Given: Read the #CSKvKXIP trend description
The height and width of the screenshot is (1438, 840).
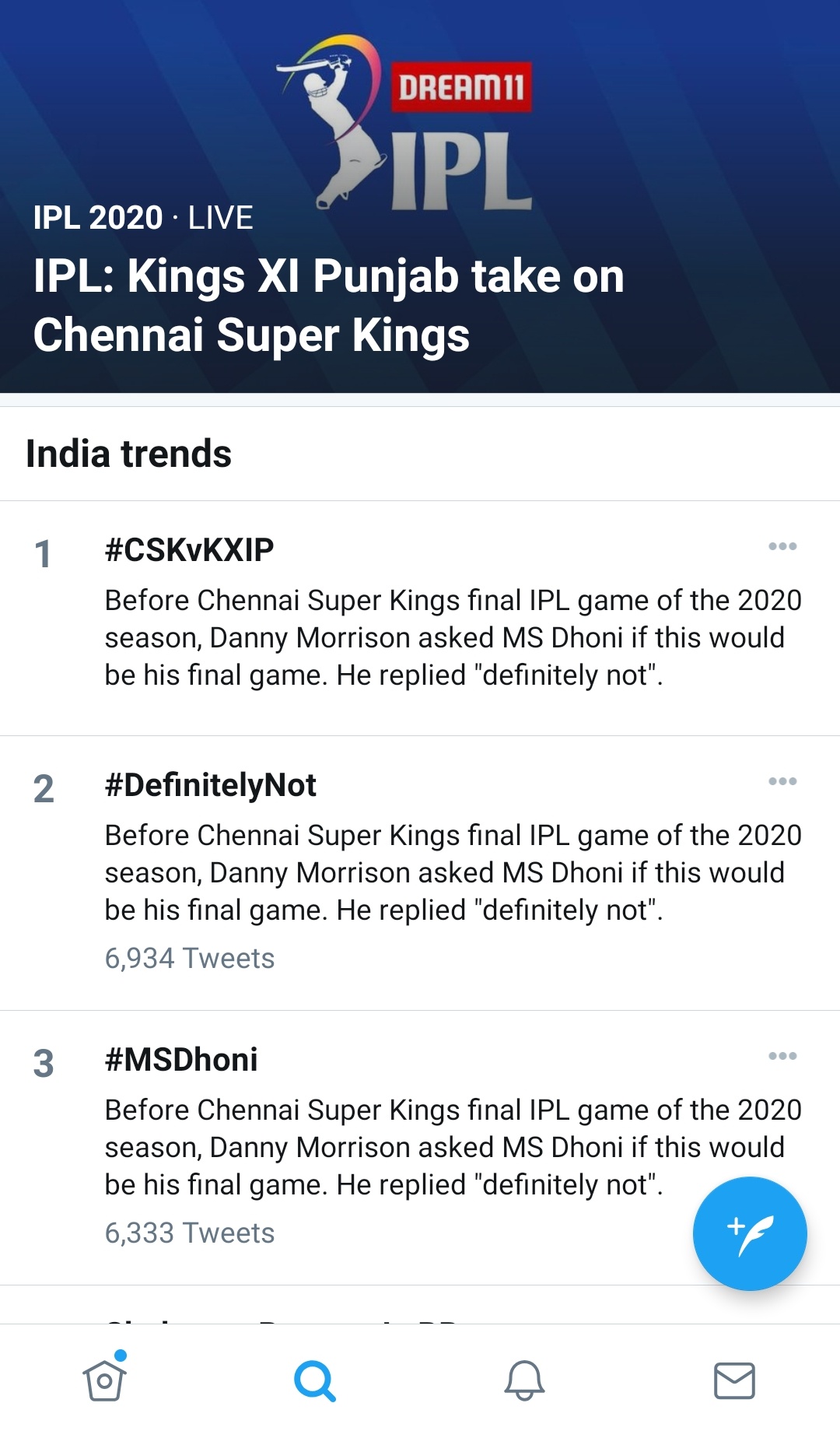Looking at the screenshot, I should [x=453, y=638].
